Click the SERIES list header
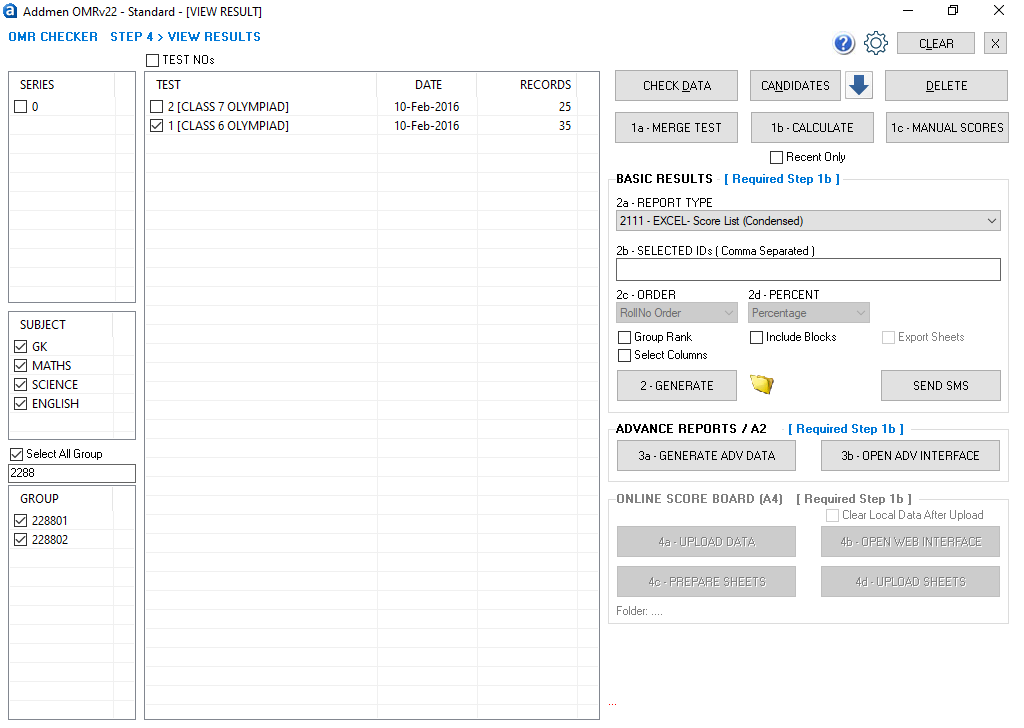This screenshot has width=1024, height=728. point(62,85)
